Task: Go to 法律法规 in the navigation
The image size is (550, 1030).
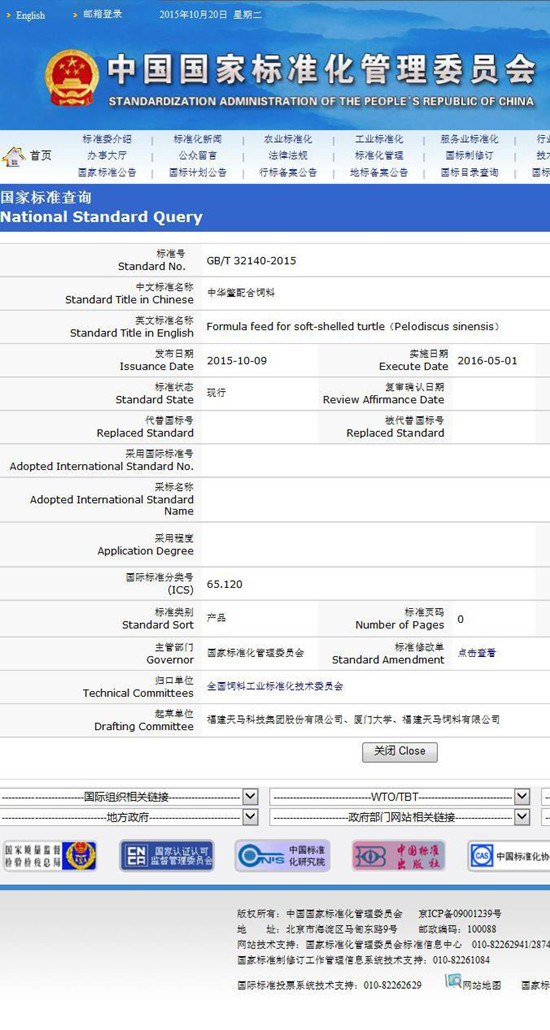Action: click(x=288, y=156)
